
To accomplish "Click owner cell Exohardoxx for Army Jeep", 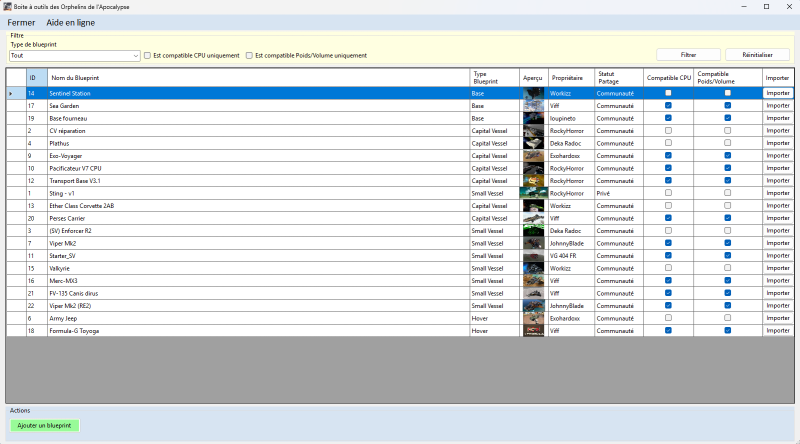I will coord(571,318).
